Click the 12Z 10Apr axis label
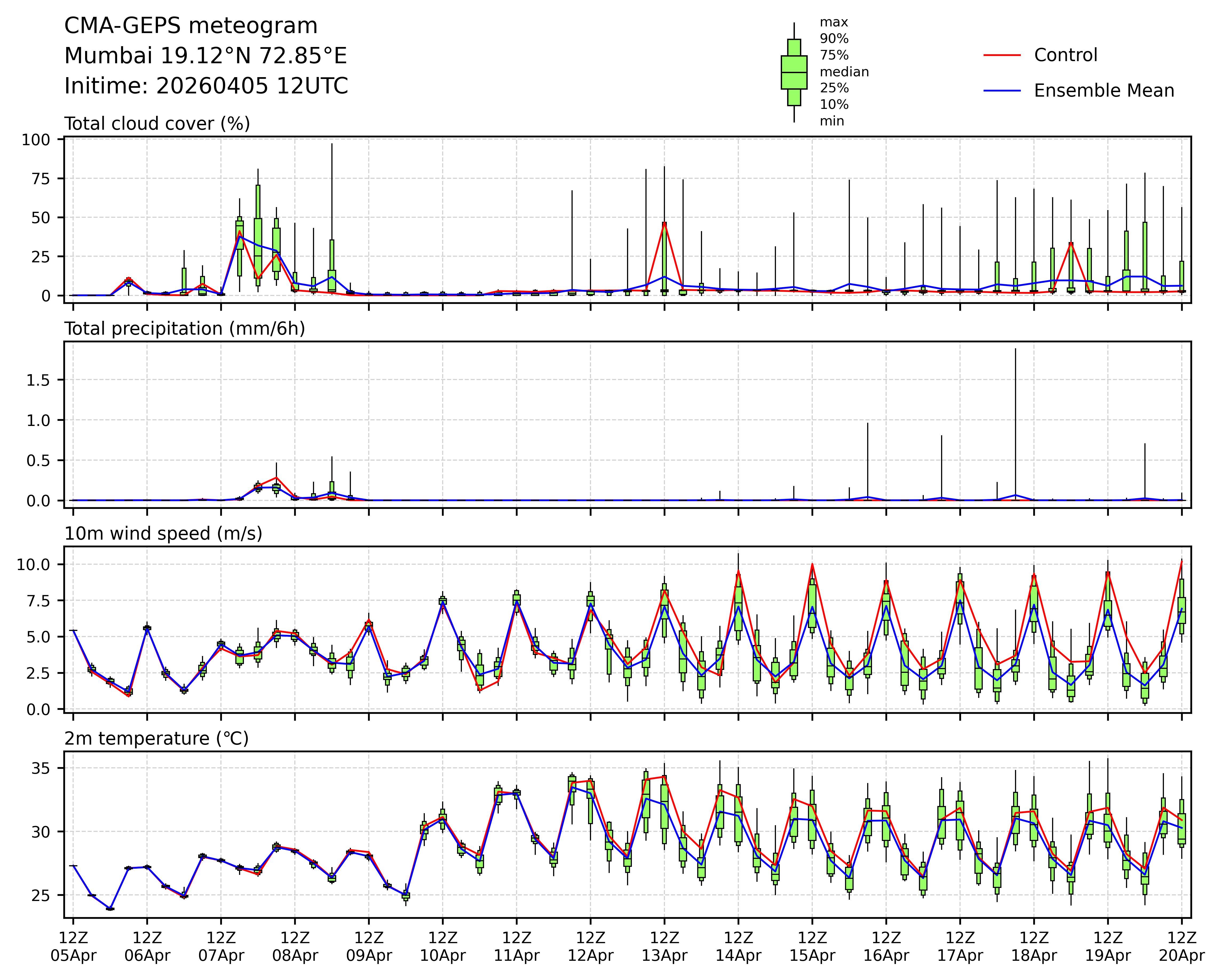The height and width of the screenshot is (980, 1221). pos(442,946)
